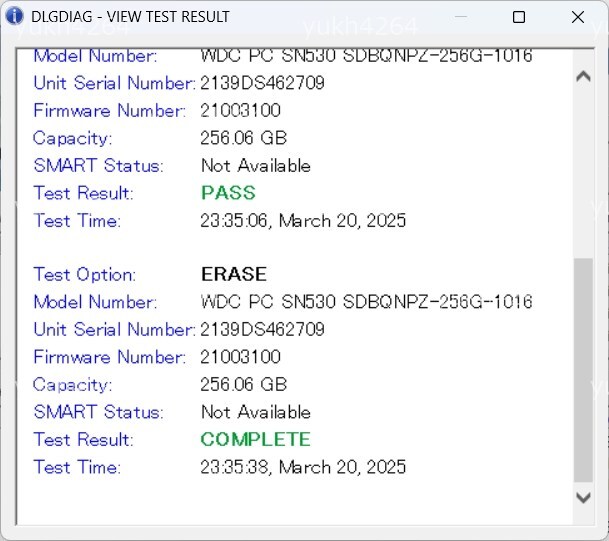Click the firmware number in the ERASE section
The image size is (609, 541).
pyautogui.click(x=240, y=357)
